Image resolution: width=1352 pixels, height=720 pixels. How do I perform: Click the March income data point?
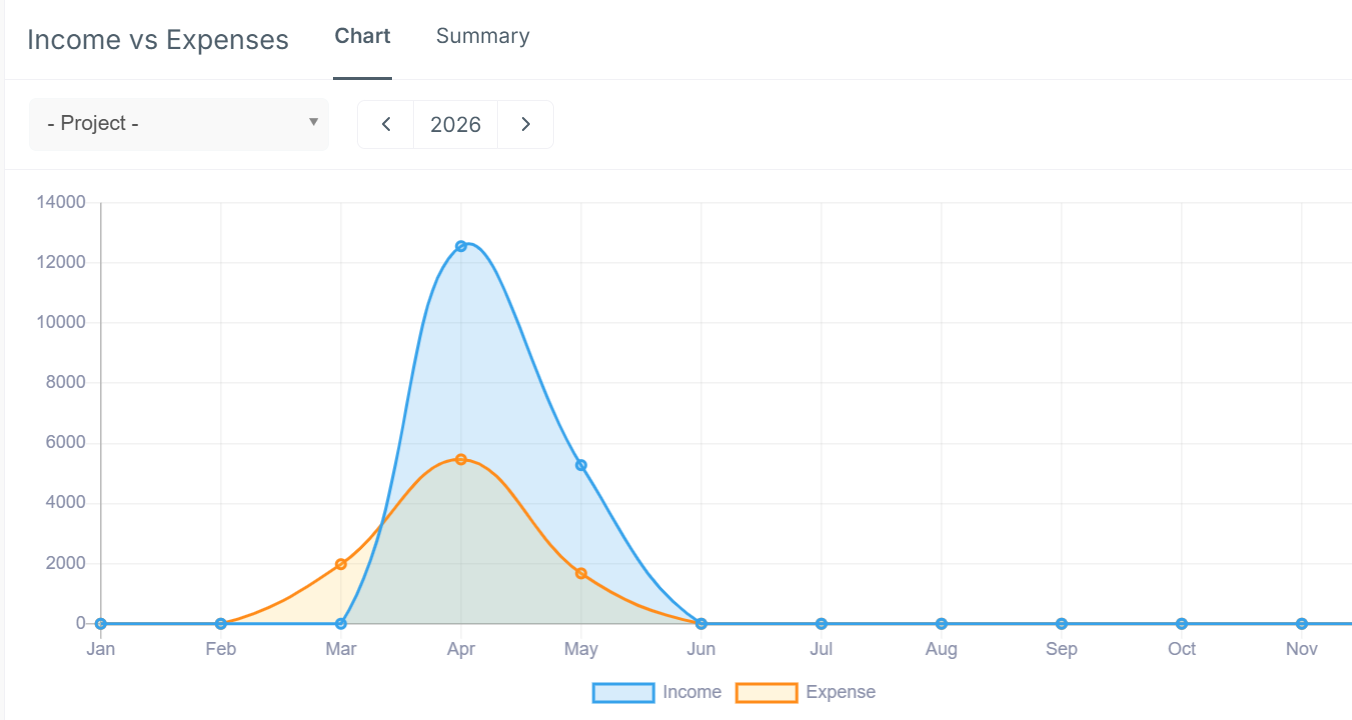coord(341,624)
